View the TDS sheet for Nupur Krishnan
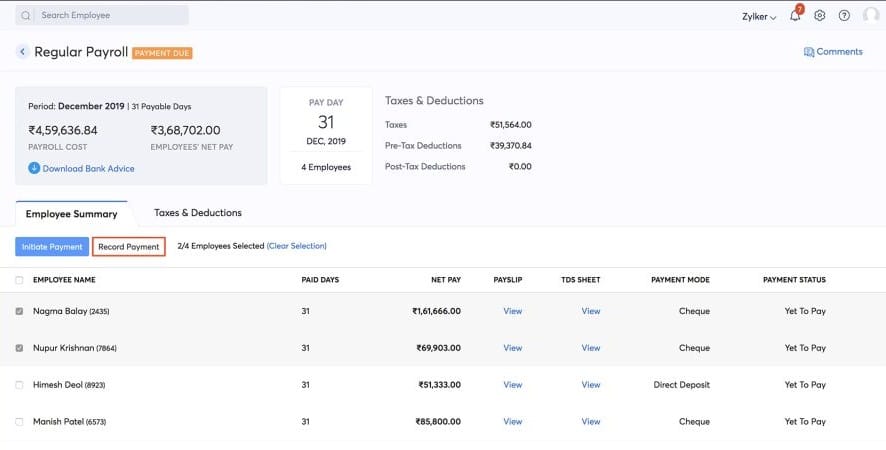 (590, 348)
